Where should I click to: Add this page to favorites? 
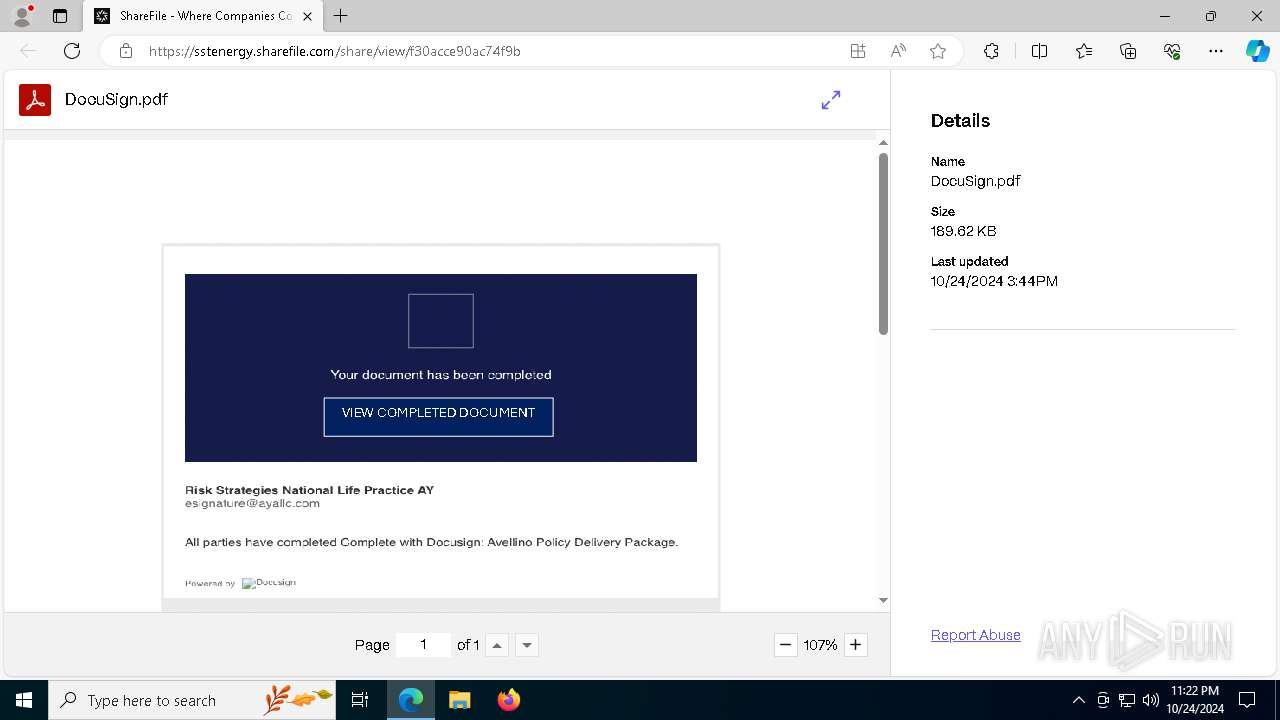pyautogui.click(x=938, y=51)
